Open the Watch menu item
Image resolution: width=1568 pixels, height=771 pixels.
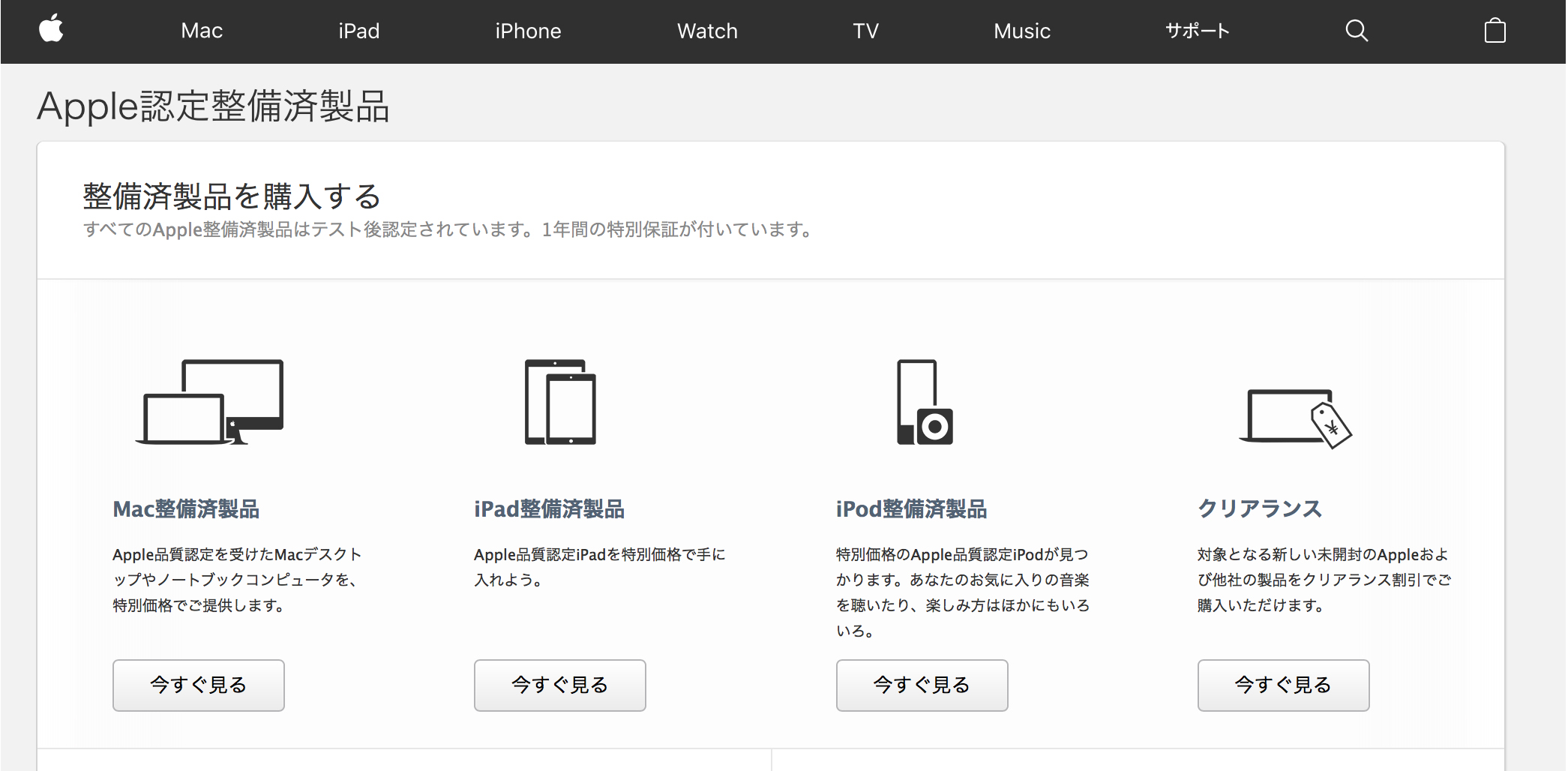point(707,31)
